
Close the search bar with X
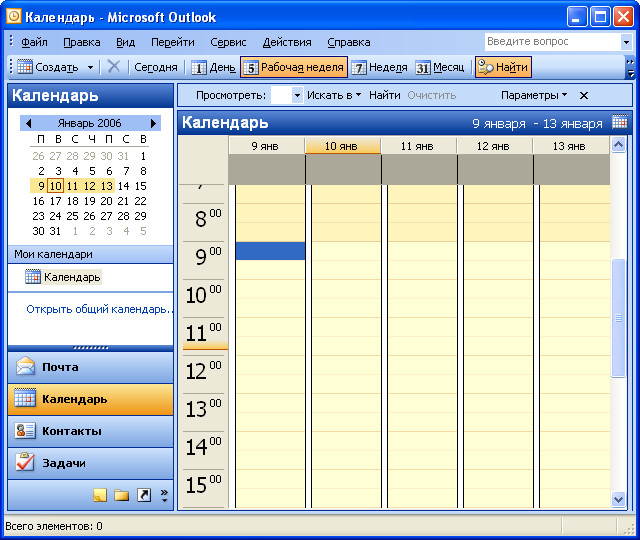tap(584, 96)
